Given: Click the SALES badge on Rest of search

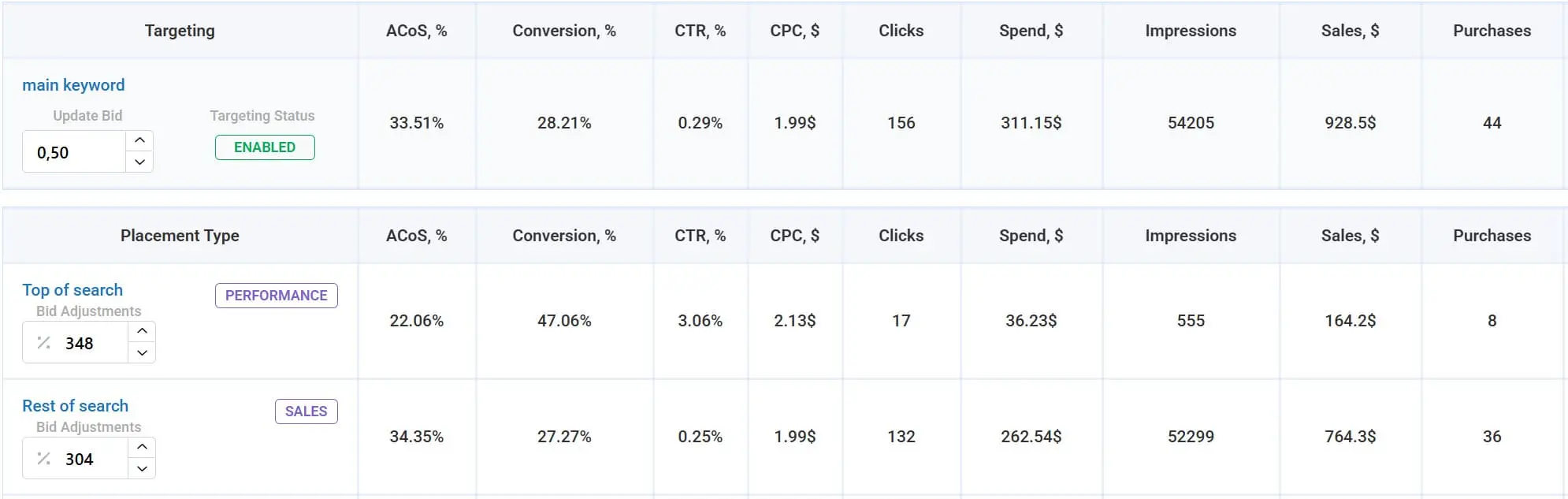Looking at the screenshot, I should 307,411.
